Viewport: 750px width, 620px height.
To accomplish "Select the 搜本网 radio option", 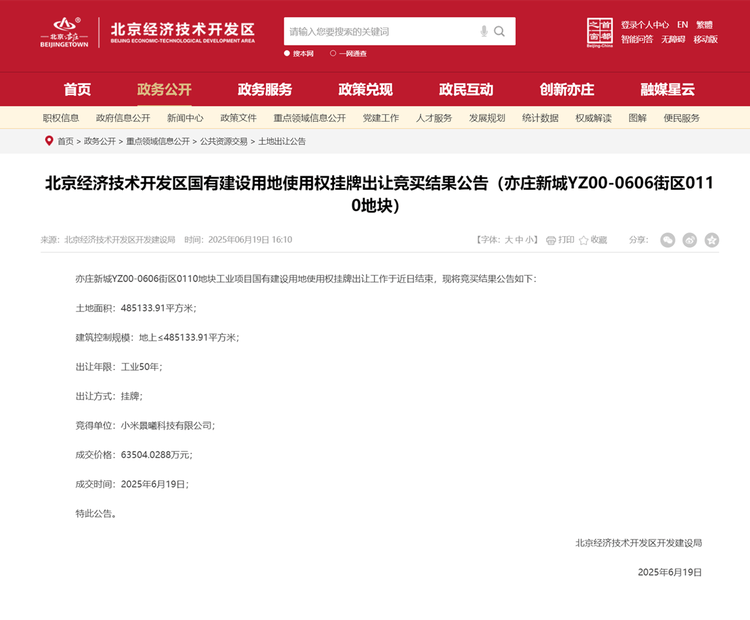I will pos(288,53).
